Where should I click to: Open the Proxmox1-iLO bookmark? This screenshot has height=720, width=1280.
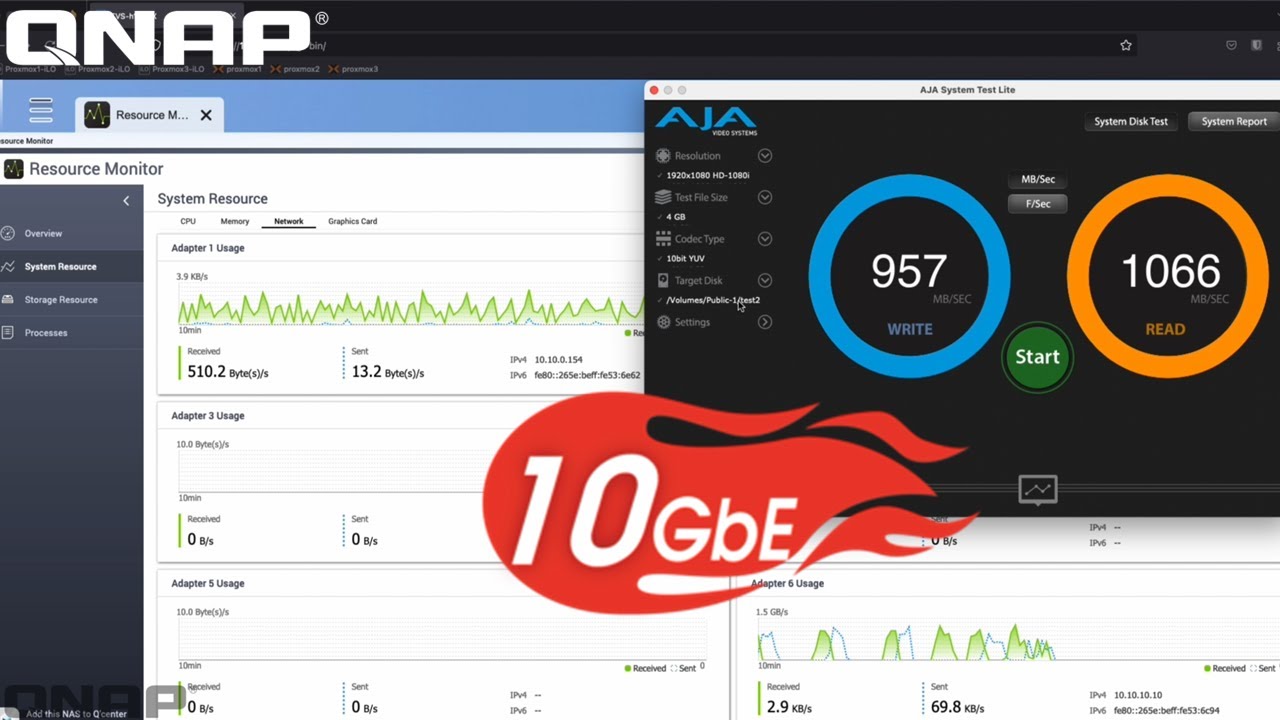point(30,69)
